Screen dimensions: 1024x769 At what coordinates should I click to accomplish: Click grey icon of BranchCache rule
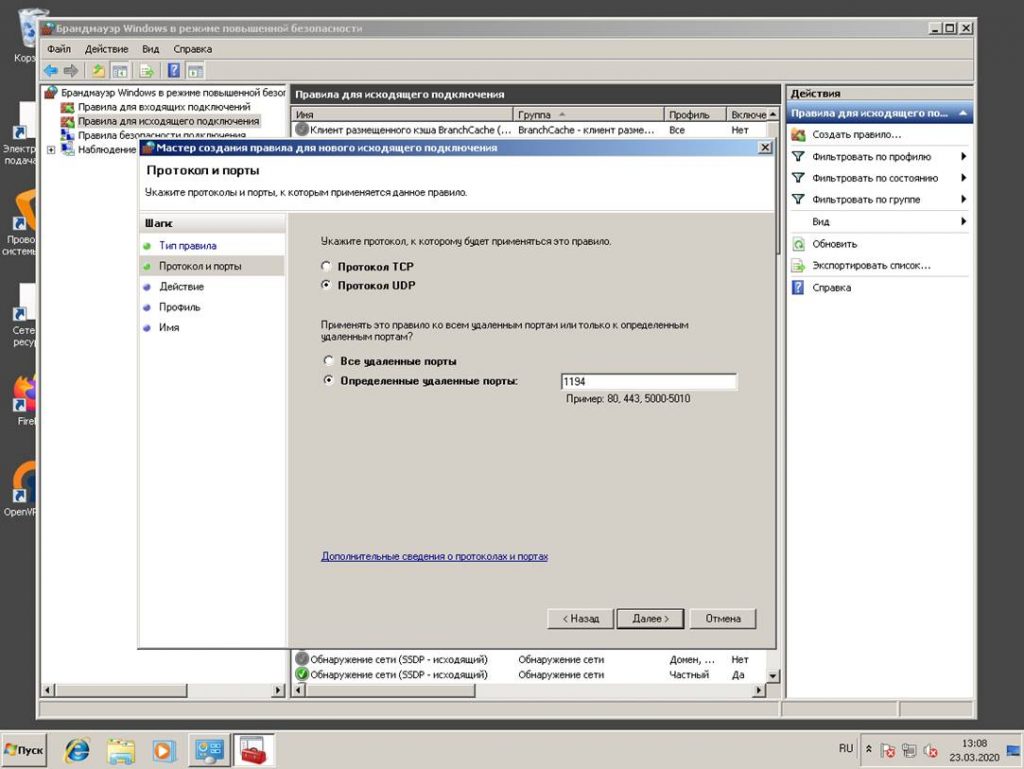point(302,129)
